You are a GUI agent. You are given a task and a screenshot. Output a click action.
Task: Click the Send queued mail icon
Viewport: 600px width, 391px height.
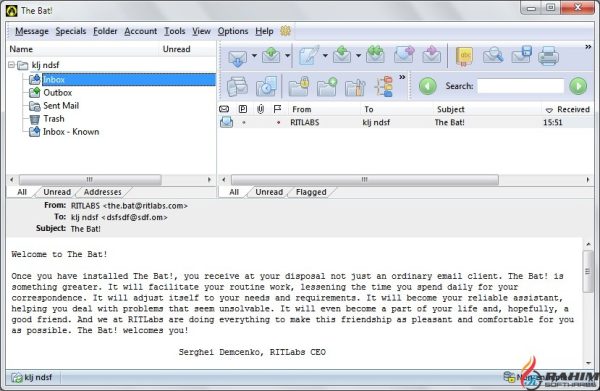[x=271, y=56]
